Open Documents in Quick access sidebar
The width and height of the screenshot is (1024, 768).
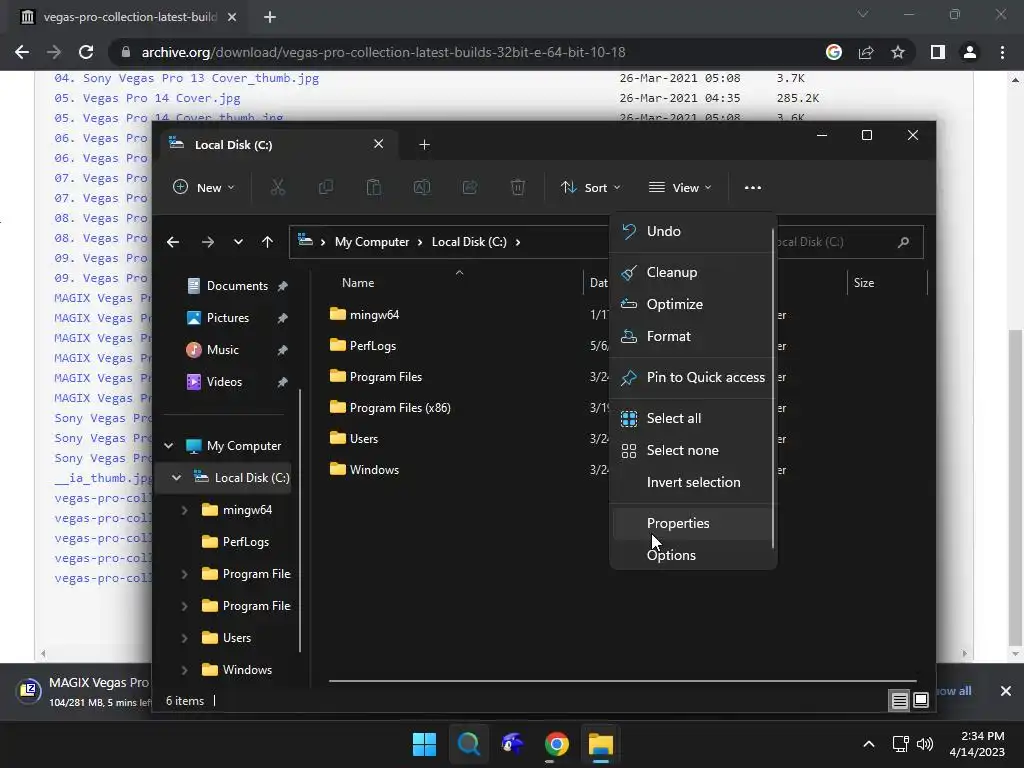point(237,286)
